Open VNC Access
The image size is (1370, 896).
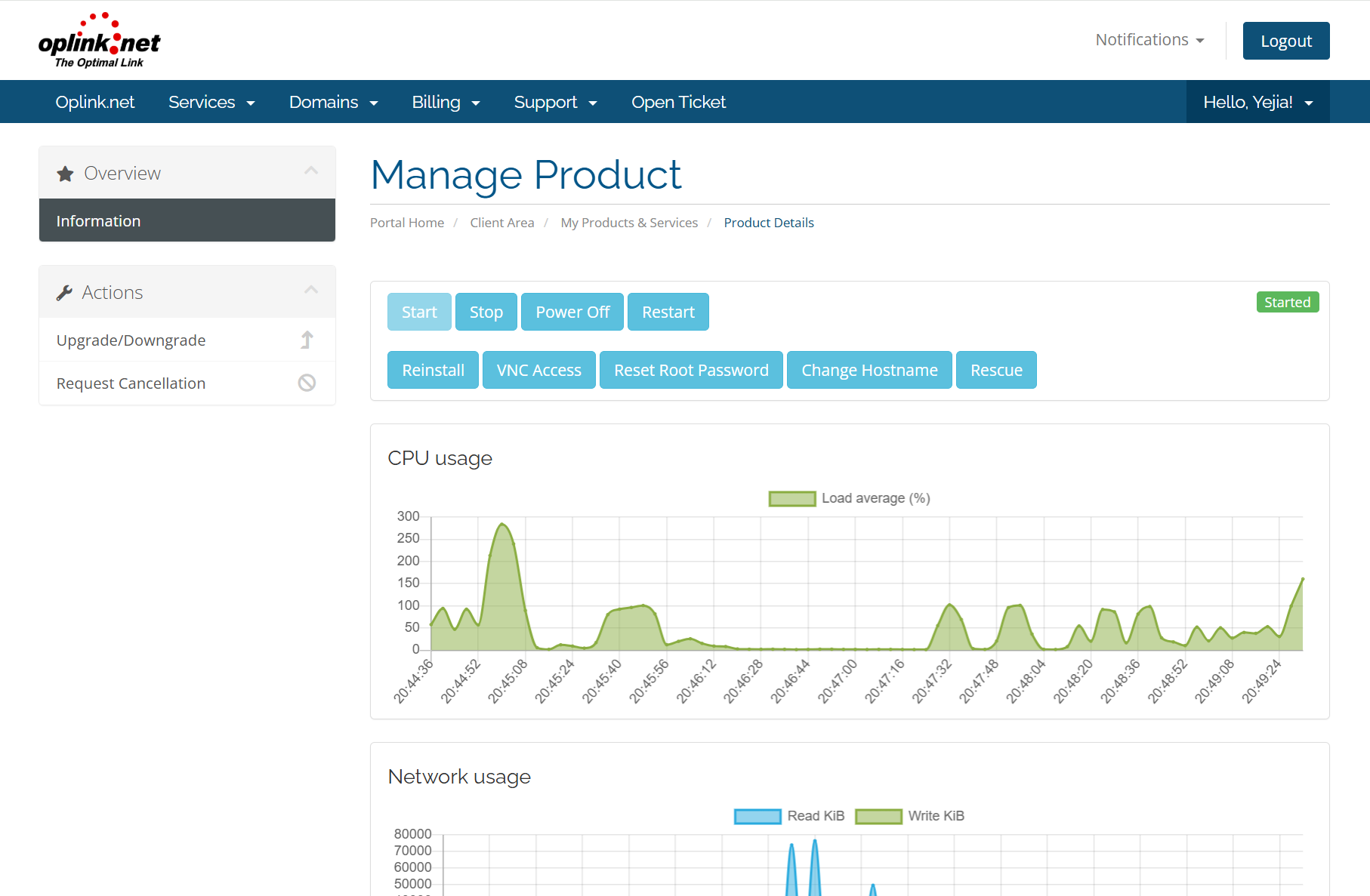click(x=539, y=370)
